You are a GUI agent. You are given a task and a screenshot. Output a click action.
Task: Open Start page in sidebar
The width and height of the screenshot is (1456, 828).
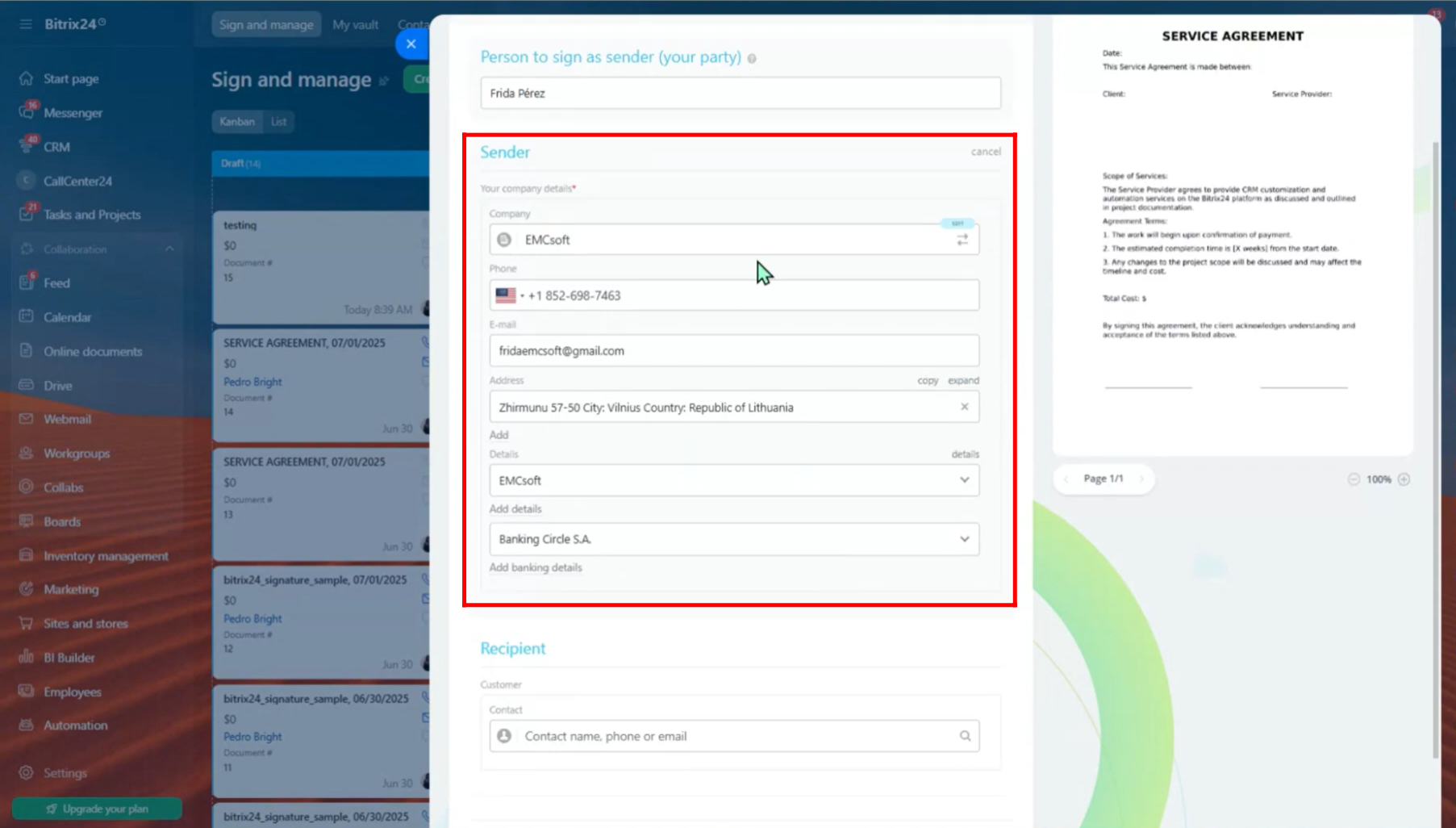tap(71, 78)
